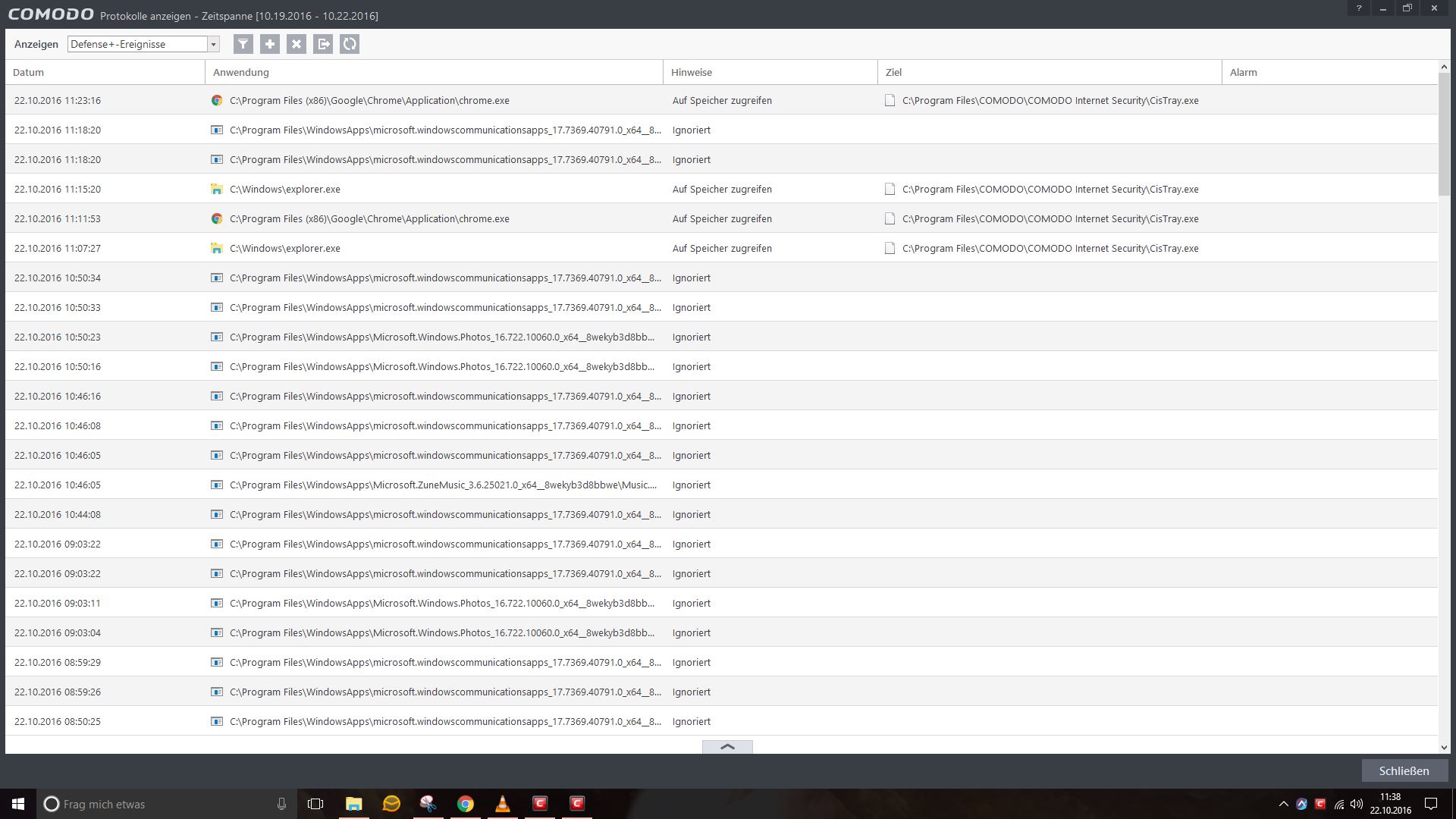Click the help question mark icon
Viewport: 1456px width, 819px height.
1358,8
